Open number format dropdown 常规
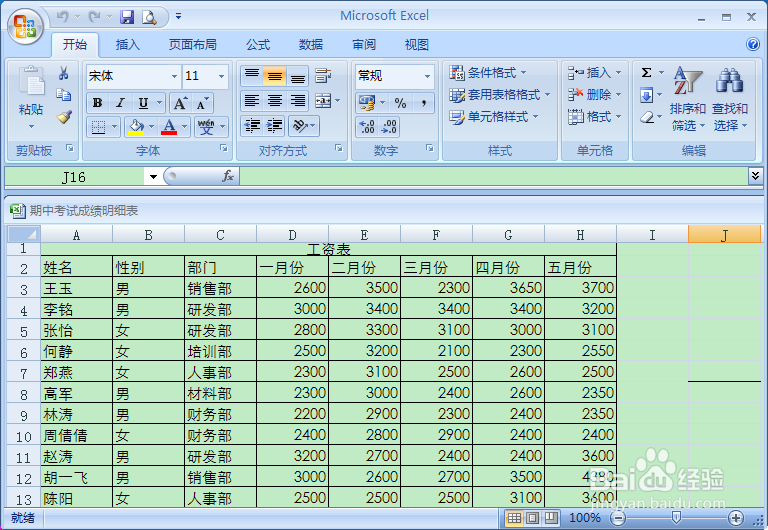The height and width of the screenshot is (530, 768). click(x=427, y=76)
